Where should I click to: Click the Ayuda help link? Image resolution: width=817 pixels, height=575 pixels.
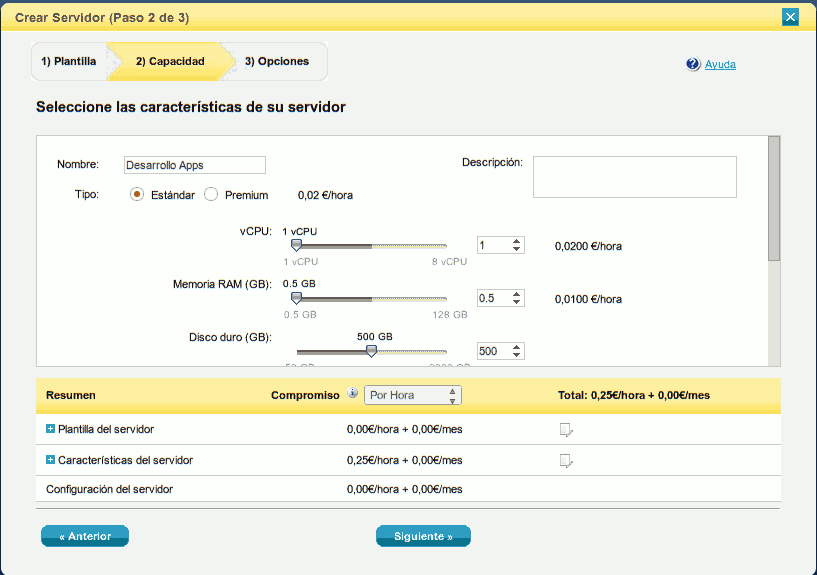(720, 65)
